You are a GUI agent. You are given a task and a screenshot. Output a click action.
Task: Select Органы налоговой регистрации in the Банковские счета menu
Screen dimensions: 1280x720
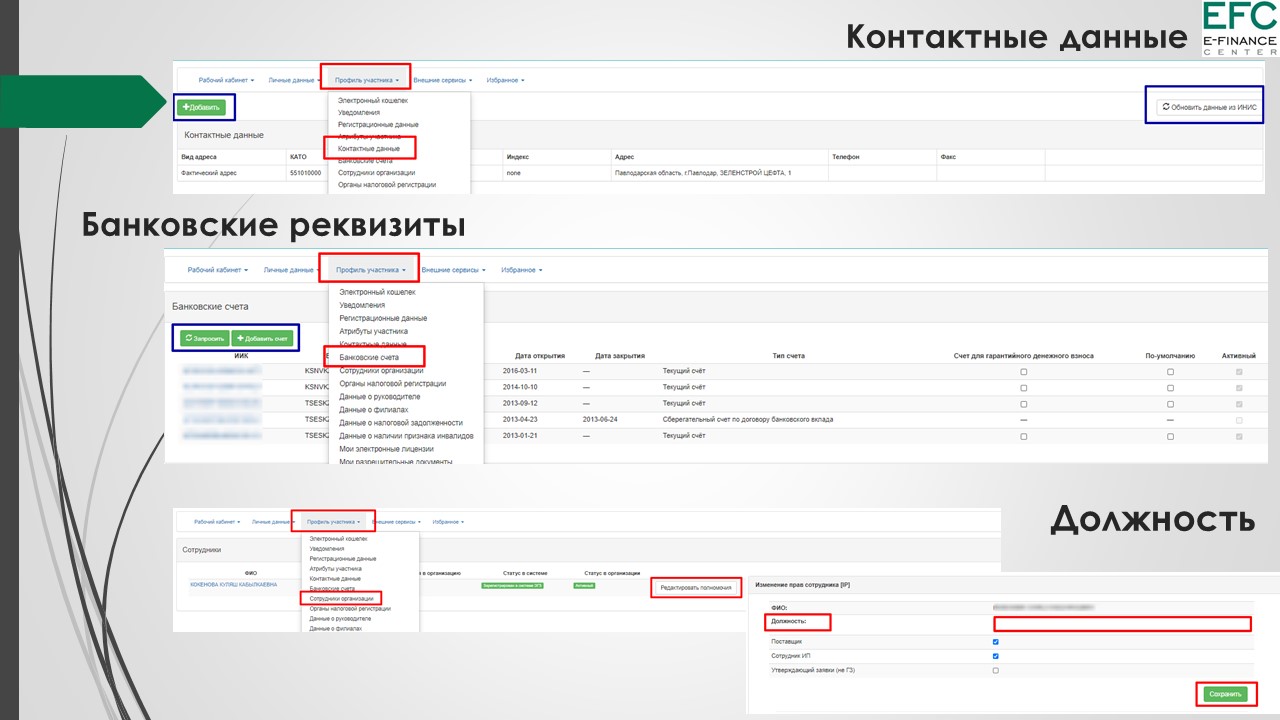[x=392, y=383]
